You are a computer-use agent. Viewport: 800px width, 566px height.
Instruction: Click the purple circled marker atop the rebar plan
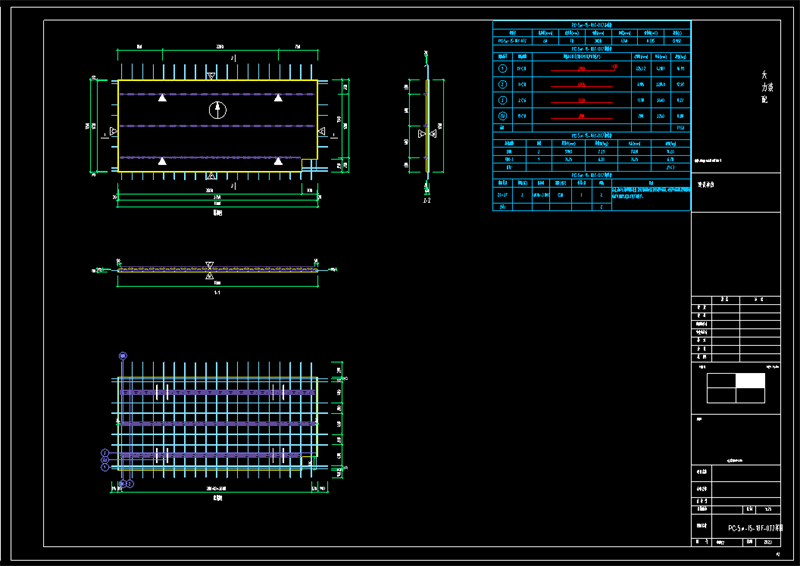click(x=123, y=356)
